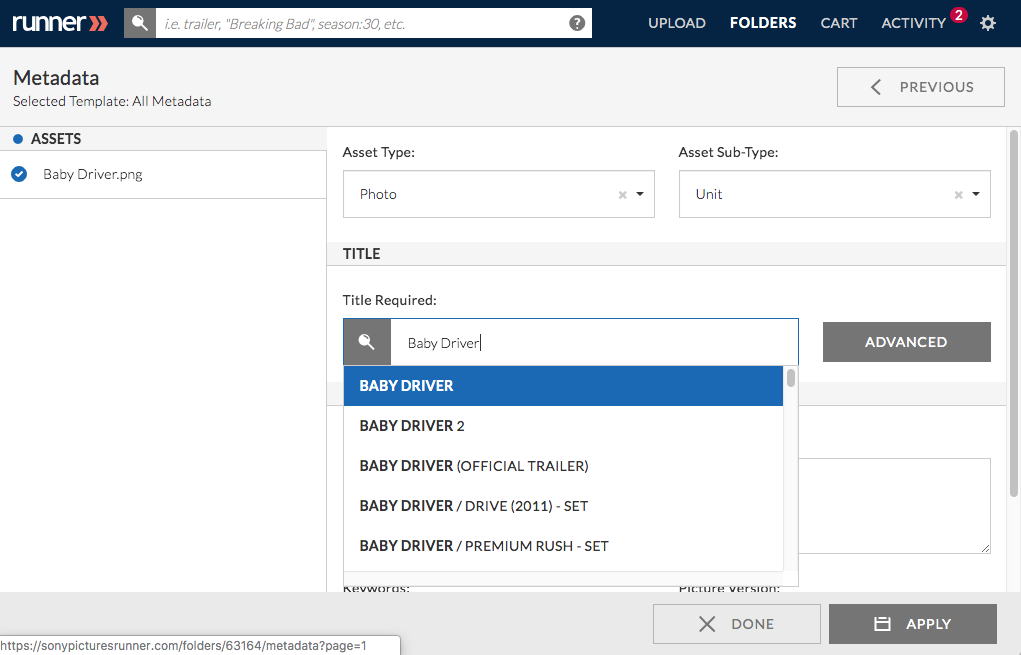The image size is (1021, 655).
Task: Focus the Title Required input field
Action: (594, 342)
